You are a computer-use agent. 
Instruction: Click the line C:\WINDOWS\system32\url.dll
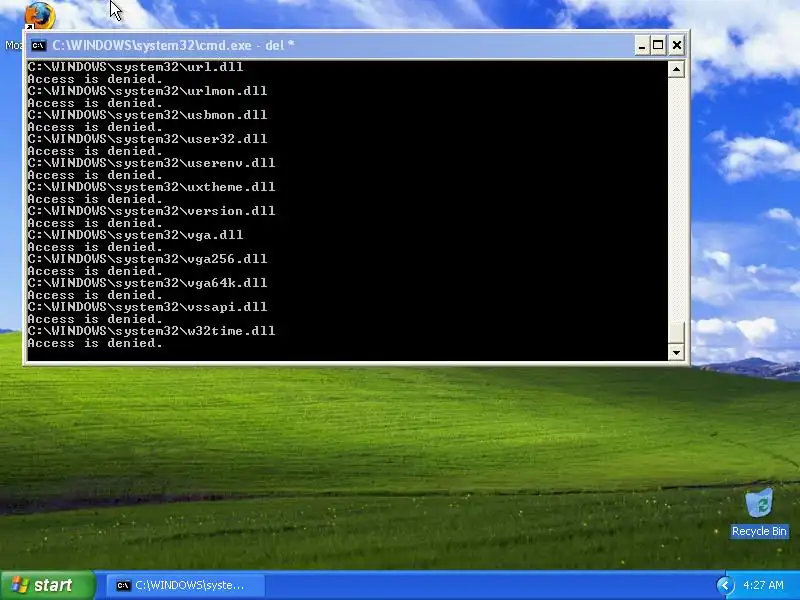point(135,67)
